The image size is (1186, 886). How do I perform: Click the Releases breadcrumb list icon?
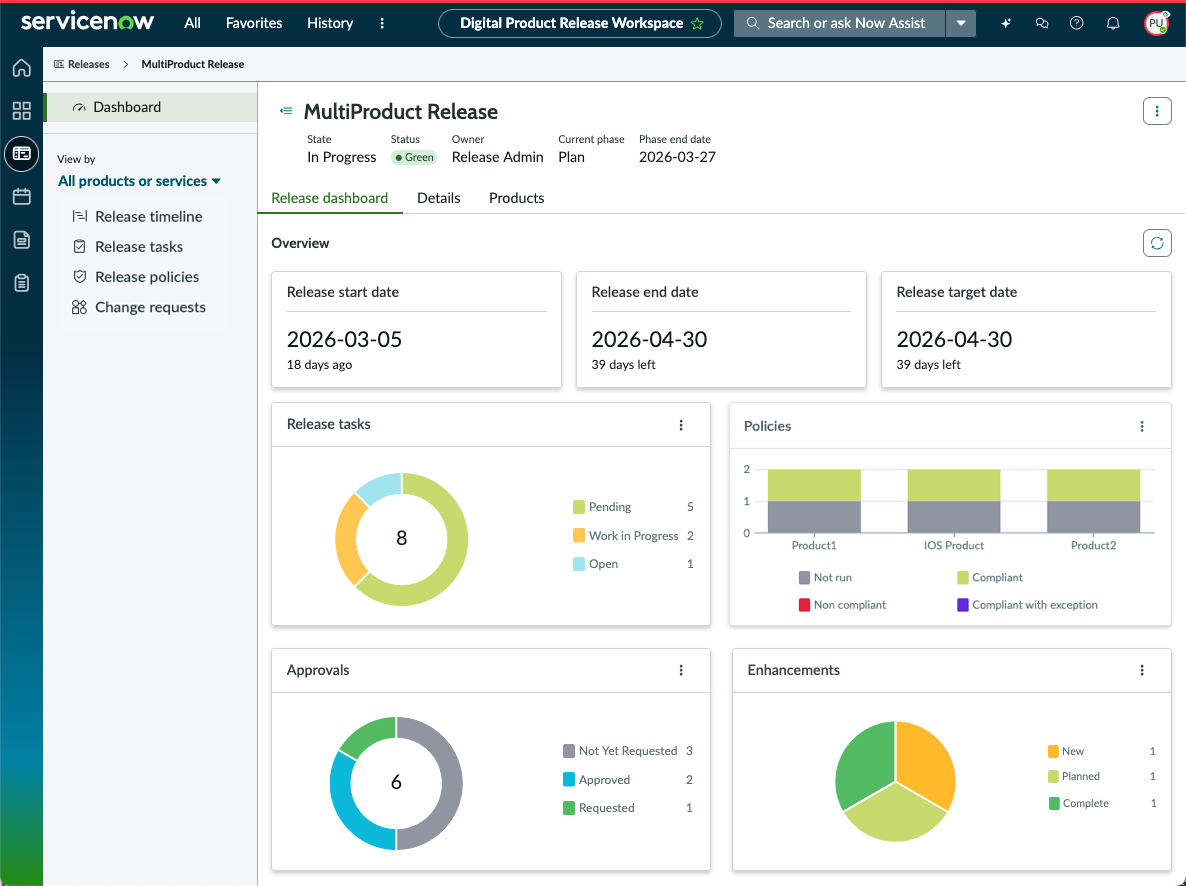point(59,64)
